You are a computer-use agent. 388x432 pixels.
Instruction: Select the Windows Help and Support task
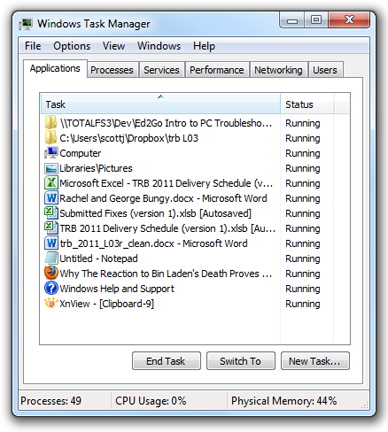coord(195,288)
